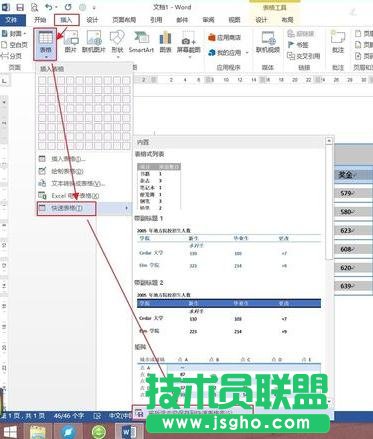Select the 表格式列表 tabular list preview
This screenshot has height=439, width=373.
[159, 186]
